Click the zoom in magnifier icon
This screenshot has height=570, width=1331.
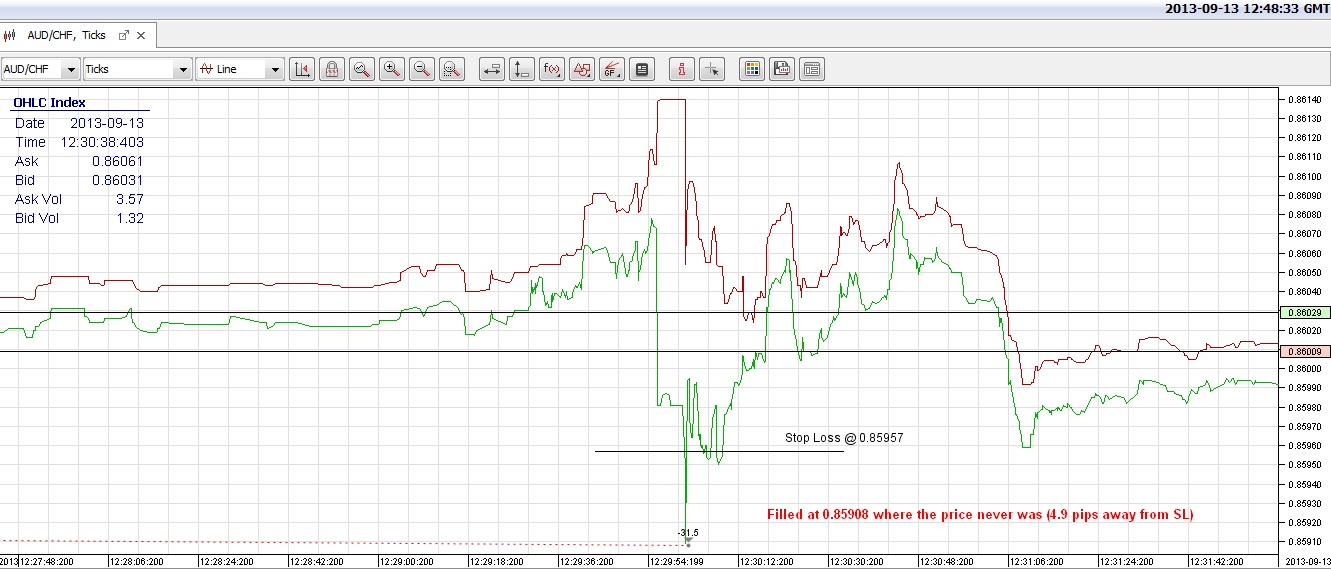[x=392, y=69]
